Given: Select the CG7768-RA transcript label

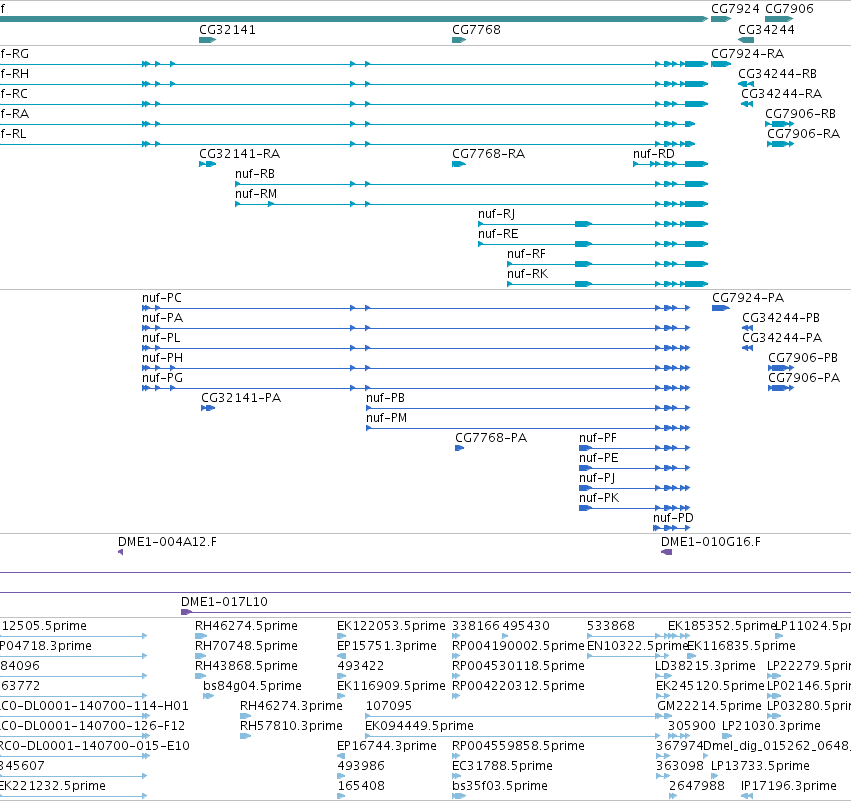Looking at the screenshot, I should pos(488,154).
